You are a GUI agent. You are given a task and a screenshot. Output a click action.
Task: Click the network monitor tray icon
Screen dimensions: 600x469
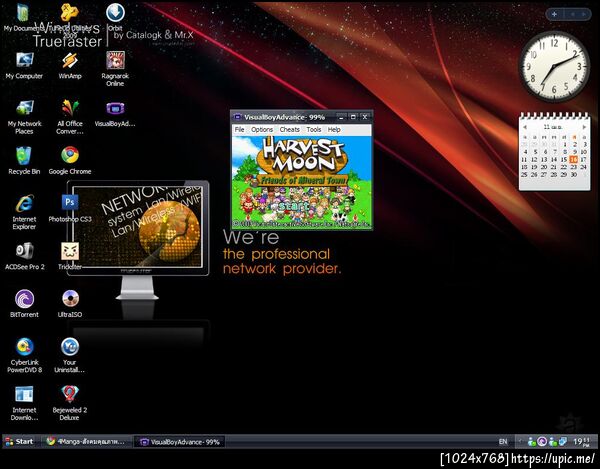click(562, 442)
